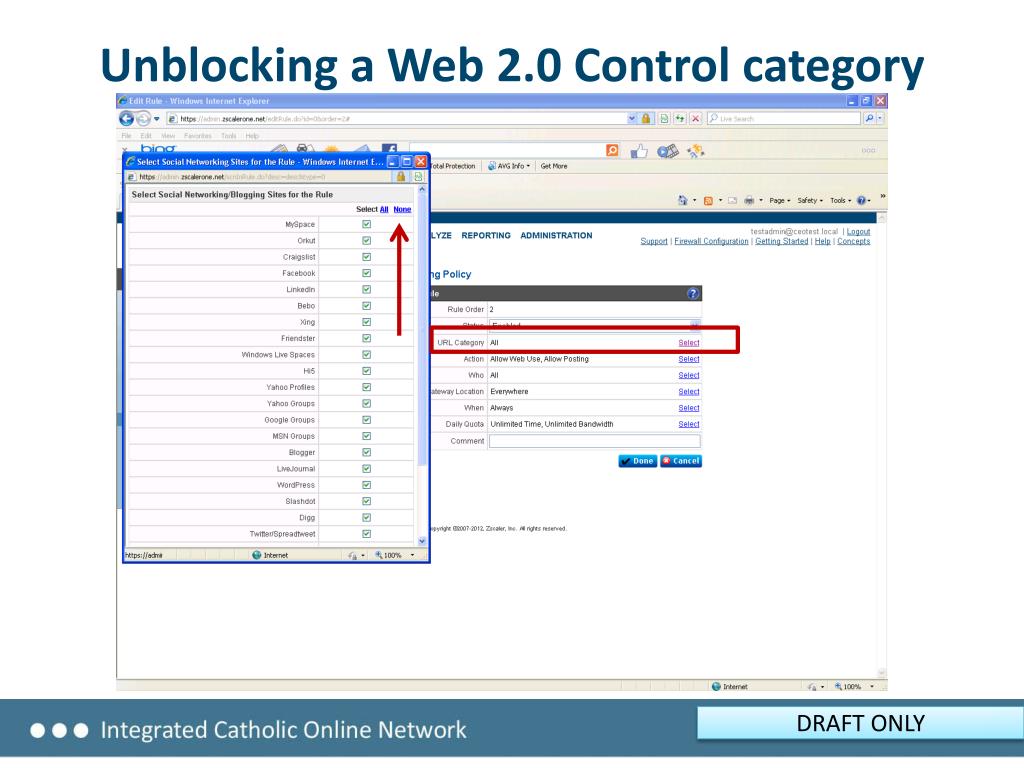
Task: Click compatibility view icon in Edit Rule address bar
Action: [664, 118]
